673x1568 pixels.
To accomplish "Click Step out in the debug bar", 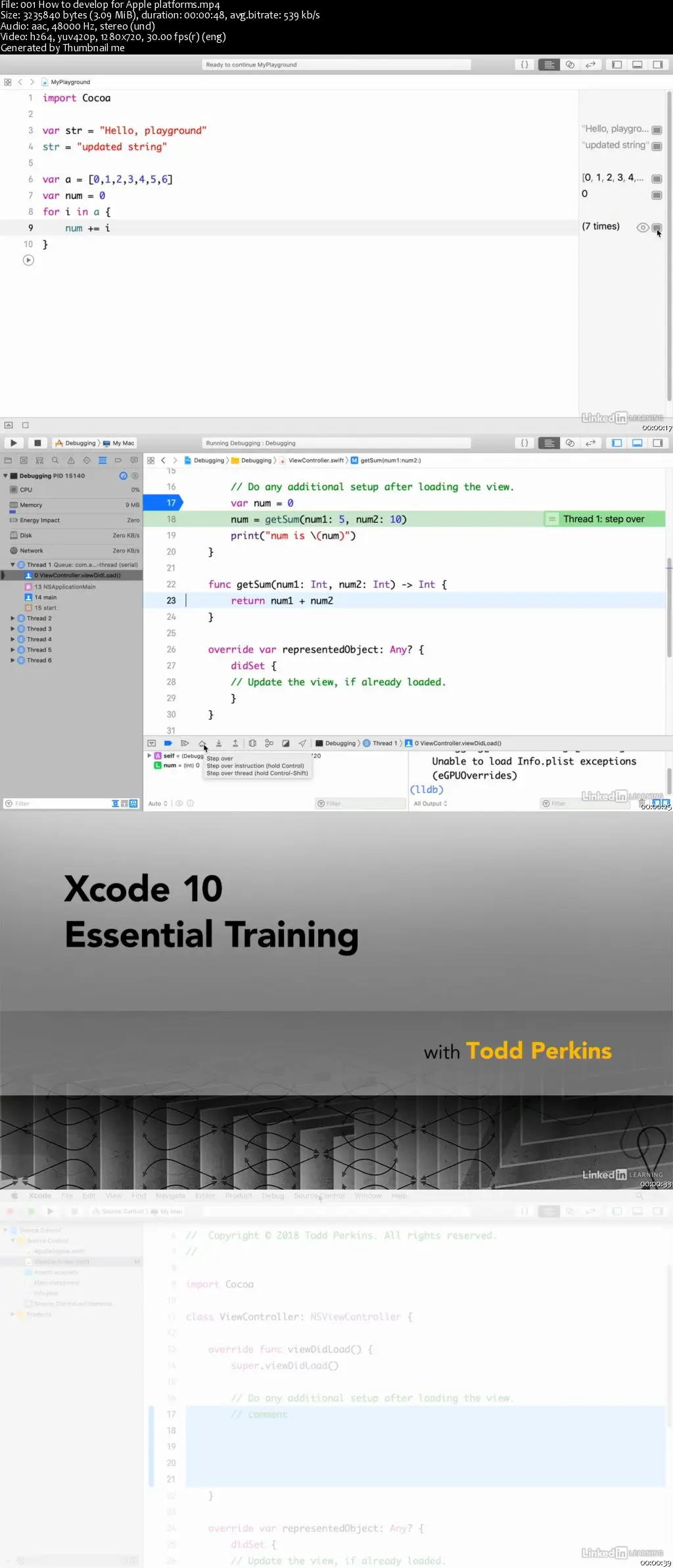I will tap(235, 743).
